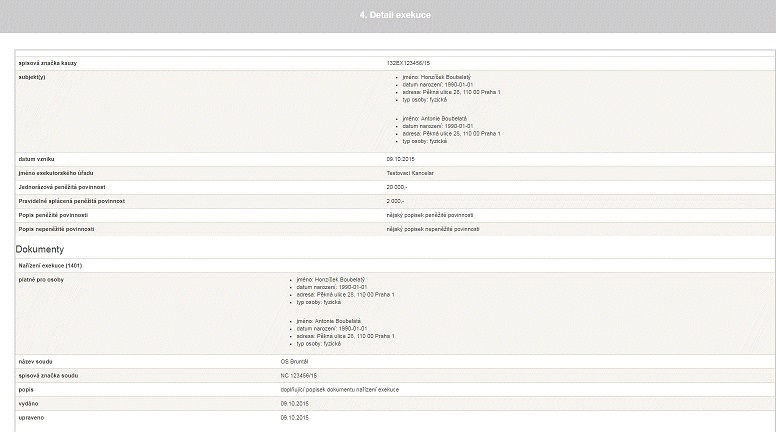Click court file number 'NC 123456/15'

point(301,374)
